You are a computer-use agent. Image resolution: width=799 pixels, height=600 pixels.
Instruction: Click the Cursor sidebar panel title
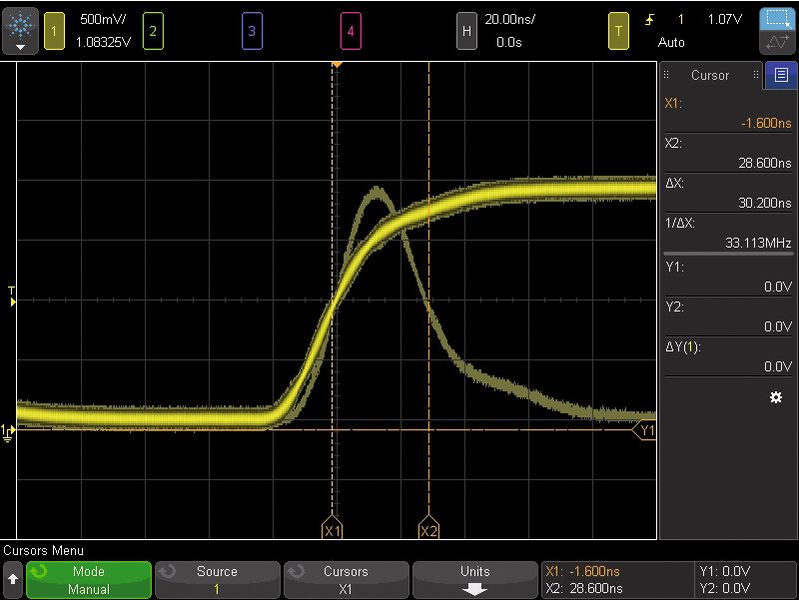pyautogui.click(x=710, y=75)
